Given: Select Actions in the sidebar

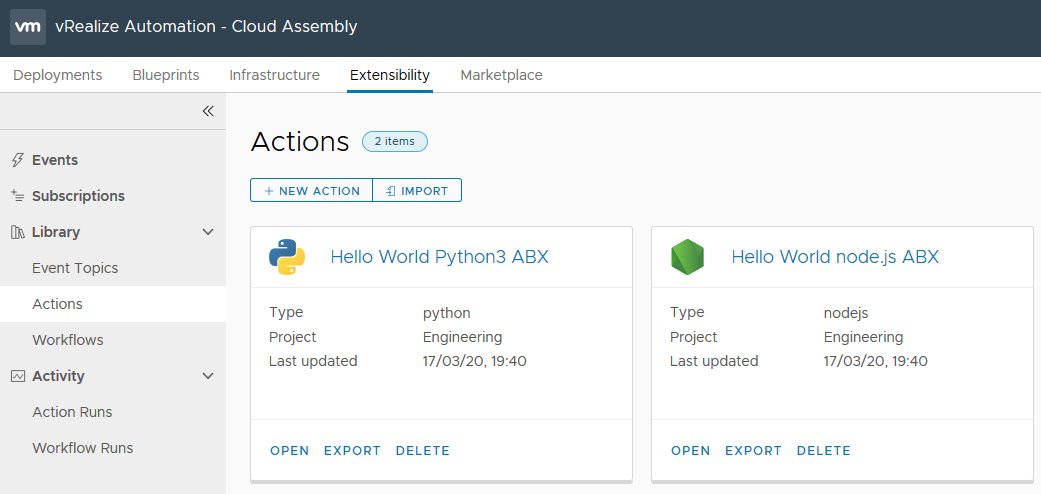Looking at the screenshot, I should (x=113, y=304).
